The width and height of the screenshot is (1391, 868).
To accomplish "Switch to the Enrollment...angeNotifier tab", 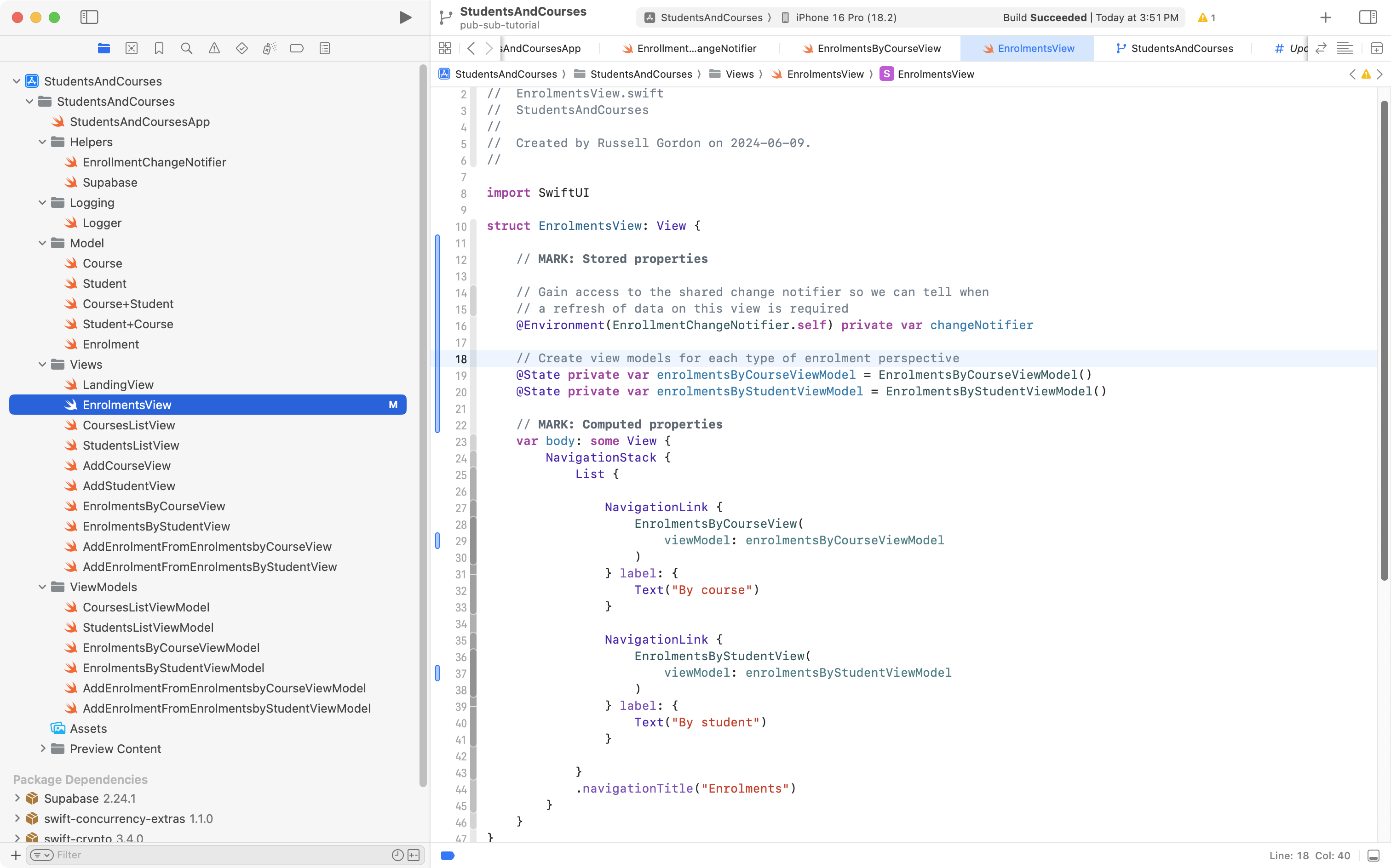I will (695, 48).
